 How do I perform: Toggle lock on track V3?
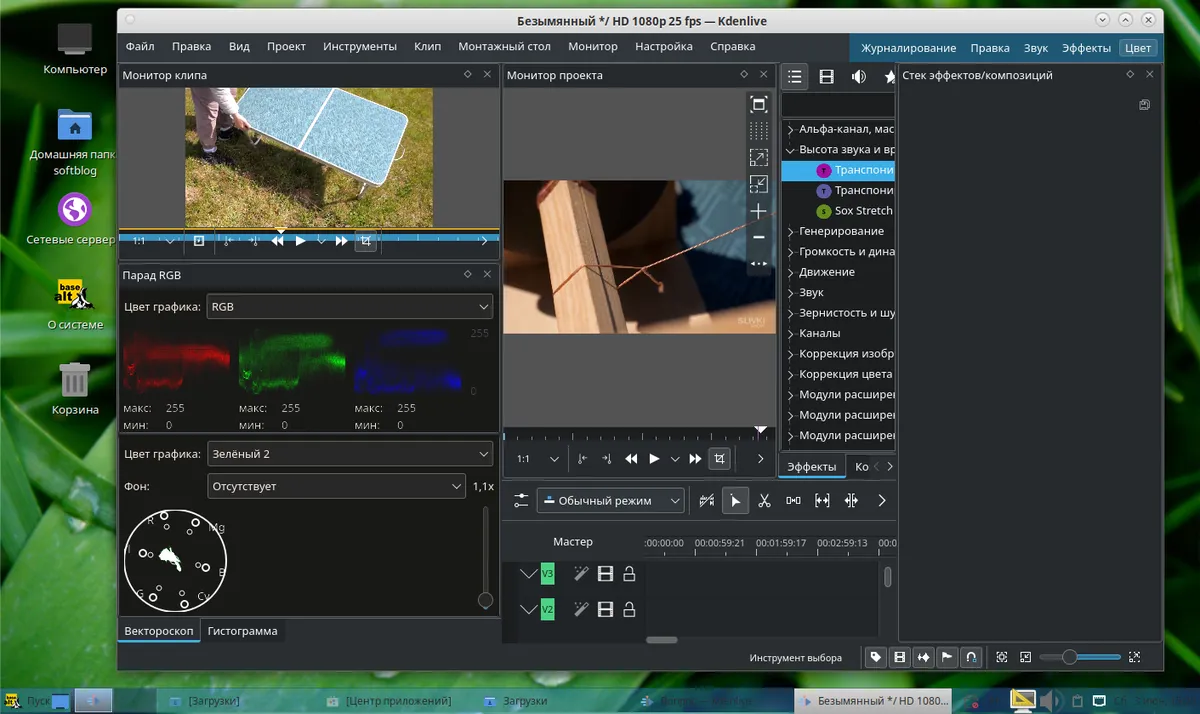tap(629, 574)
